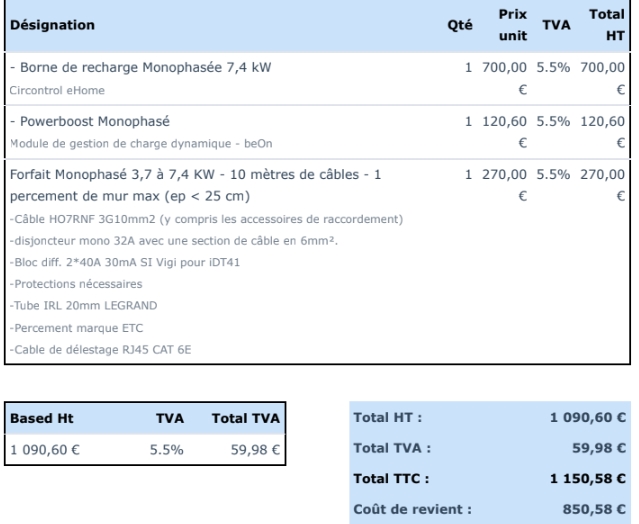Select the beOn charge management module description
Image resolution: width=639 pixels, height=524 pixels.
(x=131, y=143)
